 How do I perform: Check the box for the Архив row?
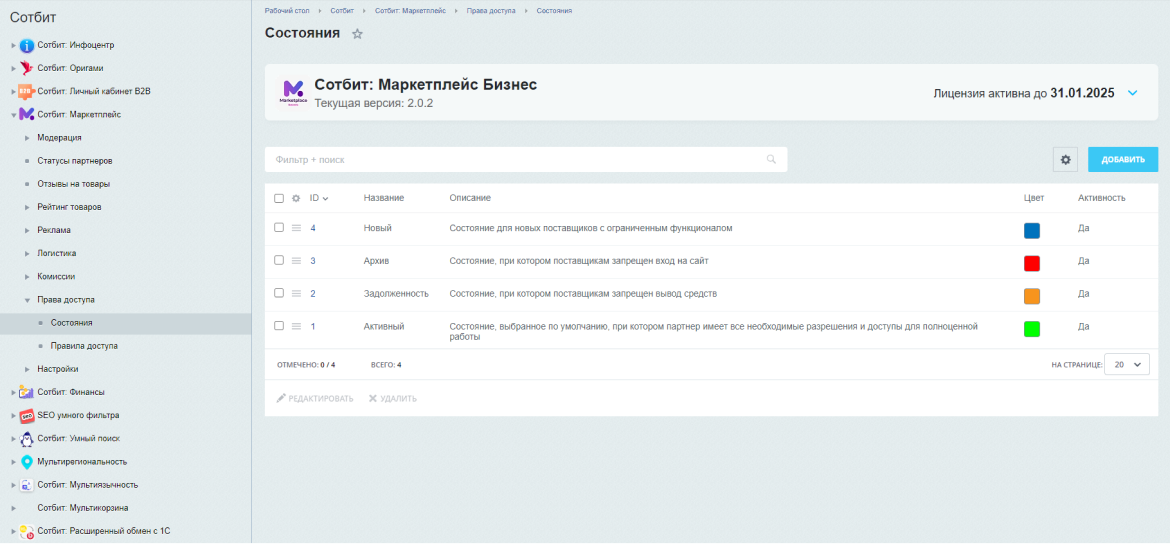[x=279, y=260]
